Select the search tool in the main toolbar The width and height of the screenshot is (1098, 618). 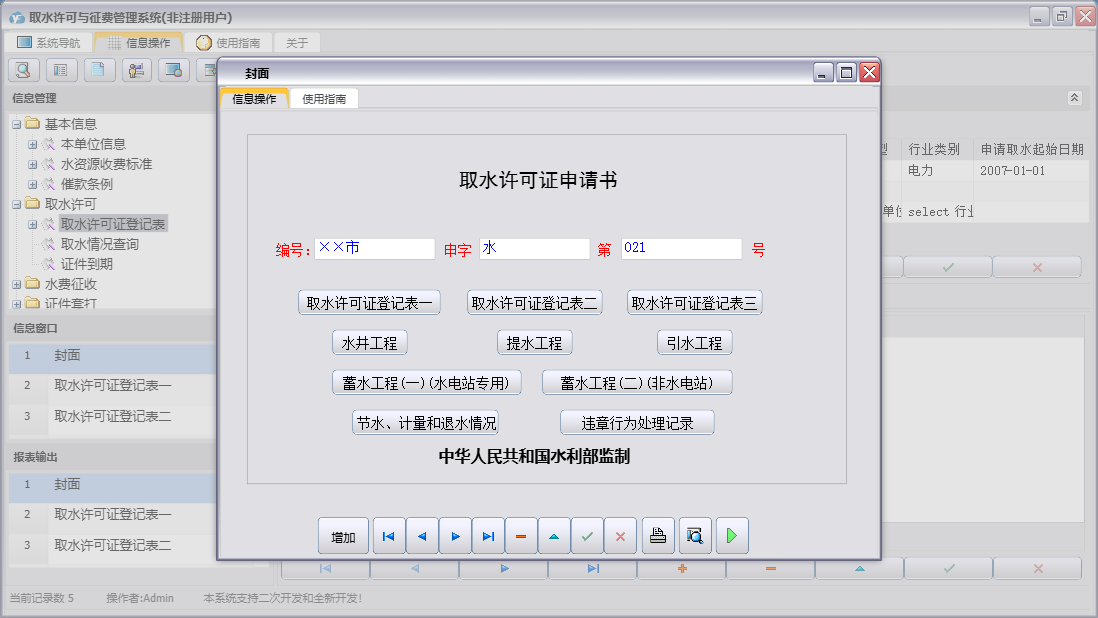22,70
